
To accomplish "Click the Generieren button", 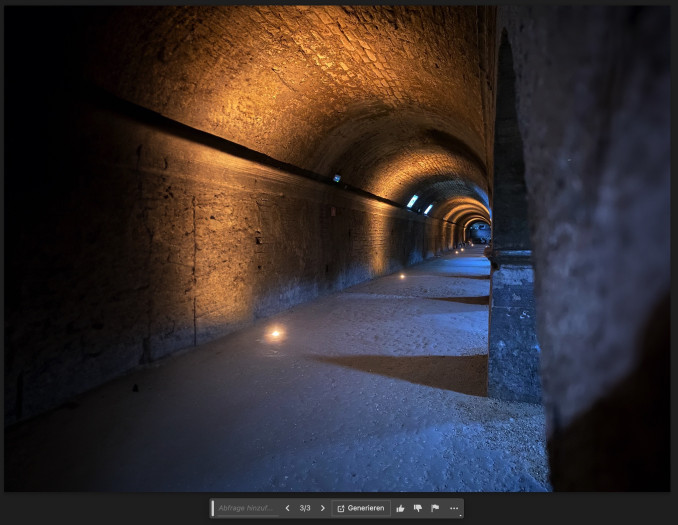I will pos(361,508).
